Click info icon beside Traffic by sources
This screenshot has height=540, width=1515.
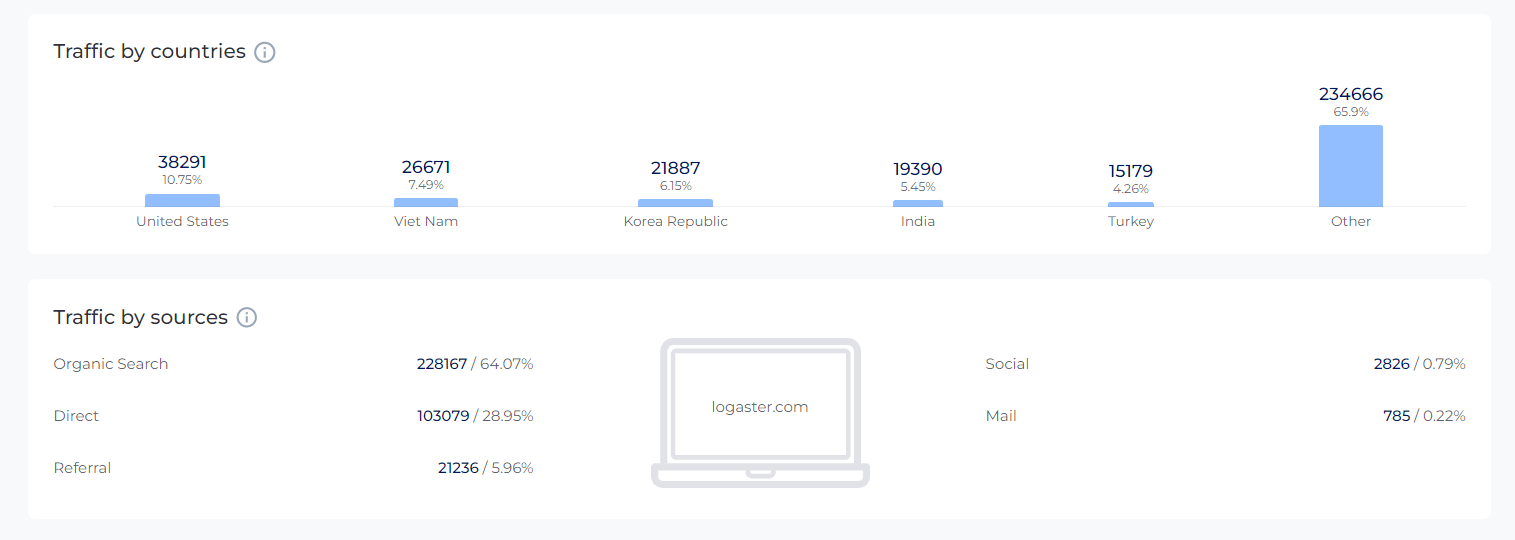click(247, 318)
